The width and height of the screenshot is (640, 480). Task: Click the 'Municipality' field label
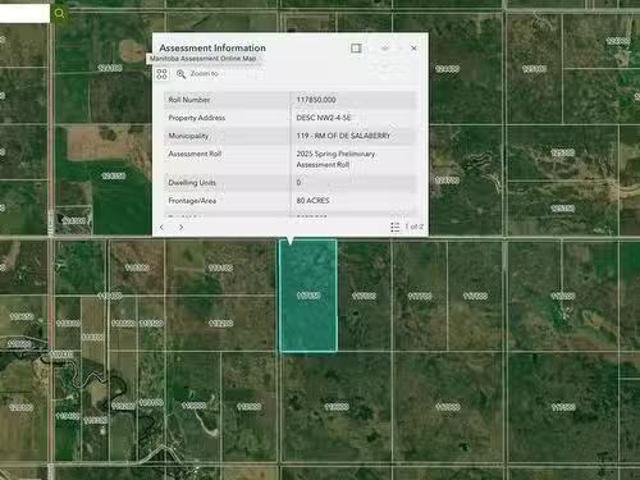pos(188,136)
